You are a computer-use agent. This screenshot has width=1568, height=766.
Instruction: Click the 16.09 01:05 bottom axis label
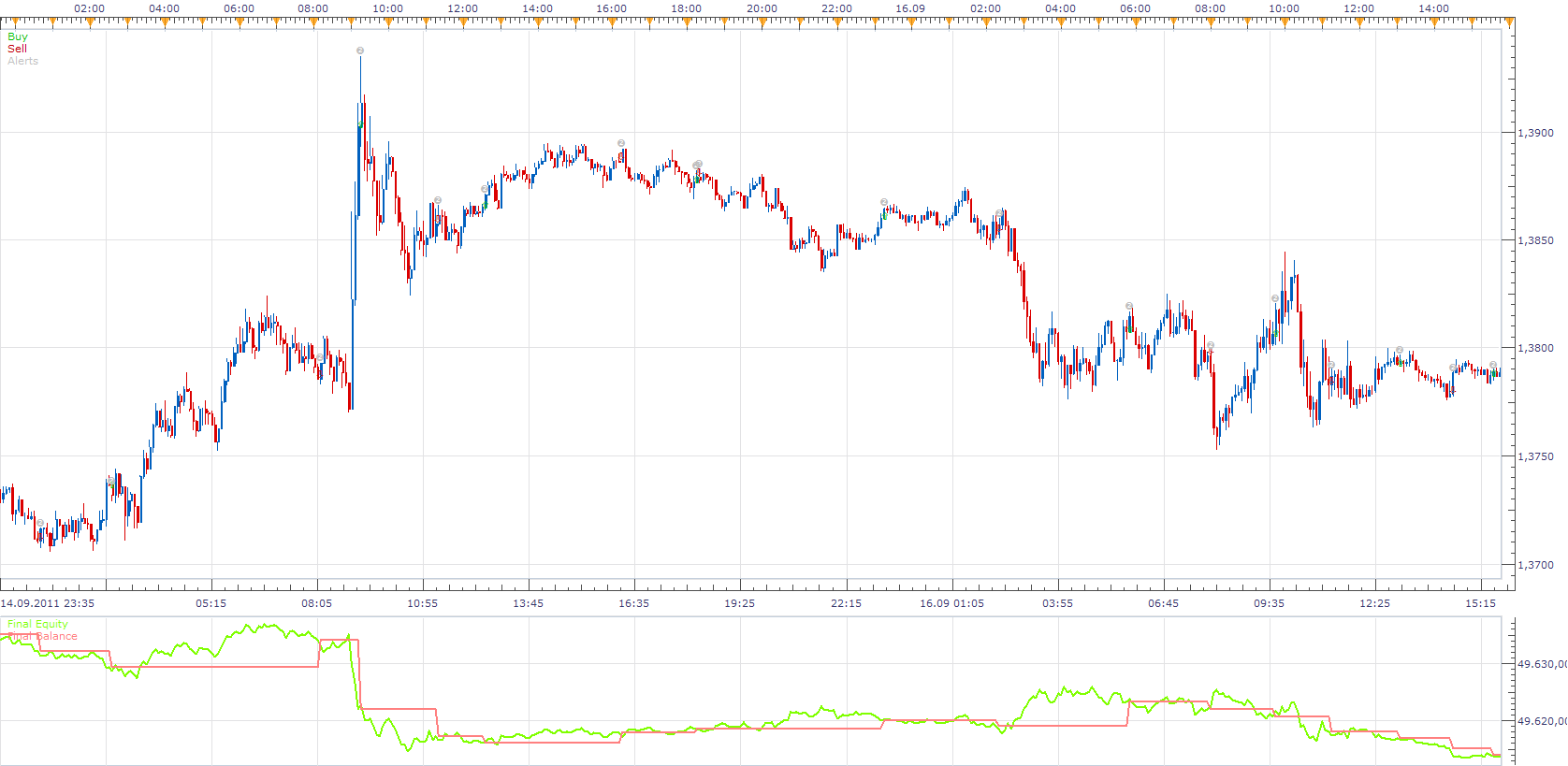pyautogui.click(x=951, y=603)
